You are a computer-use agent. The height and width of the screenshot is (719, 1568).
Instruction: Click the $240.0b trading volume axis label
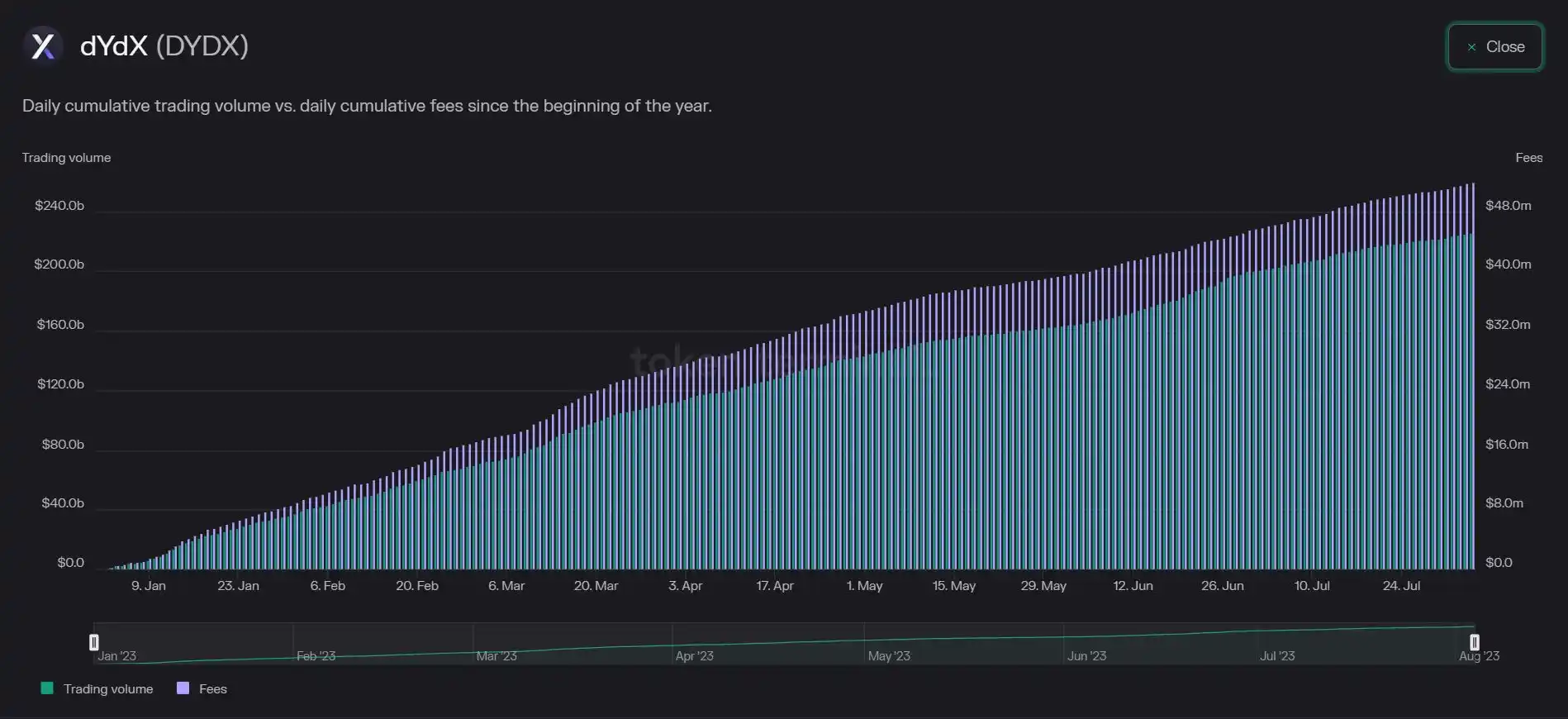[59, 206]
